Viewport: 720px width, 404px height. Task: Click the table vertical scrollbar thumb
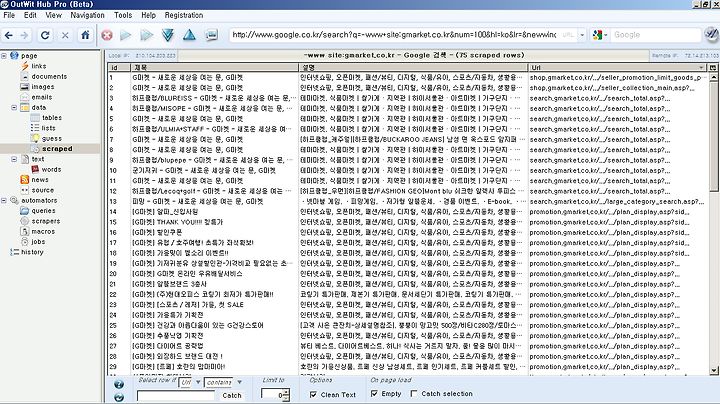[x=714, y=136]
